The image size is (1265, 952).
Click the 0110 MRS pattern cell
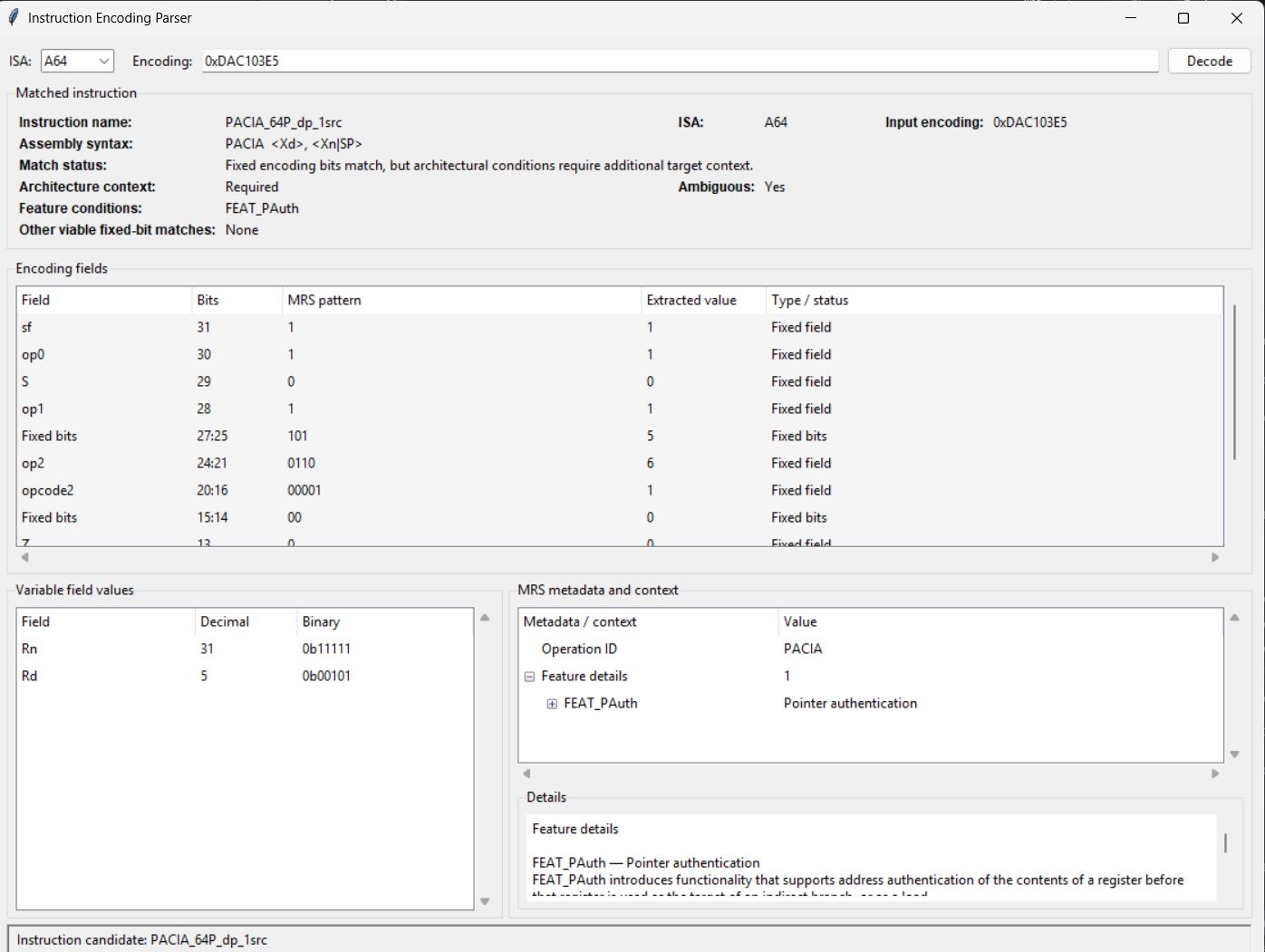[301, 463]
